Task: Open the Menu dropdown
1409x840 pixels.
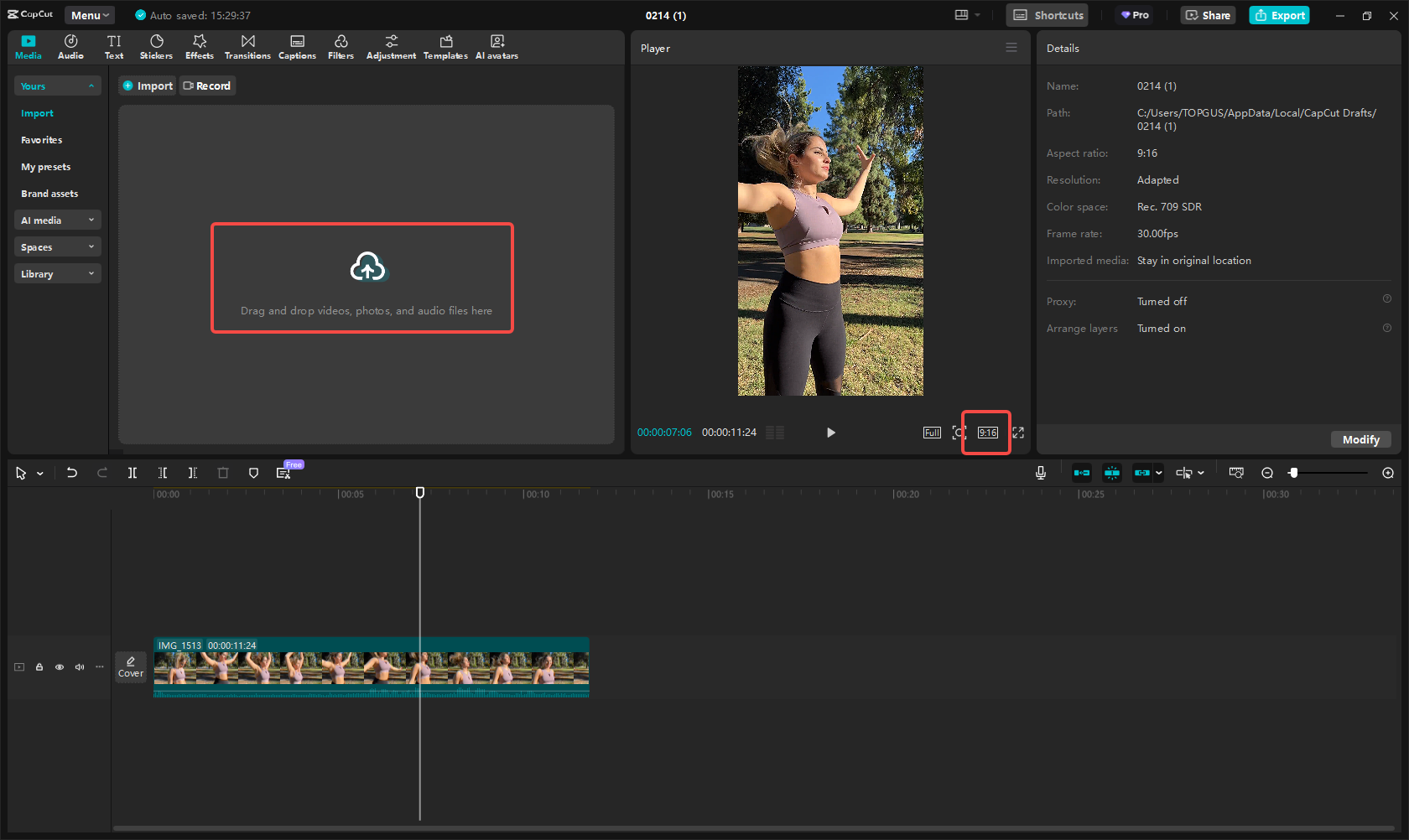Action: point(90,15)
